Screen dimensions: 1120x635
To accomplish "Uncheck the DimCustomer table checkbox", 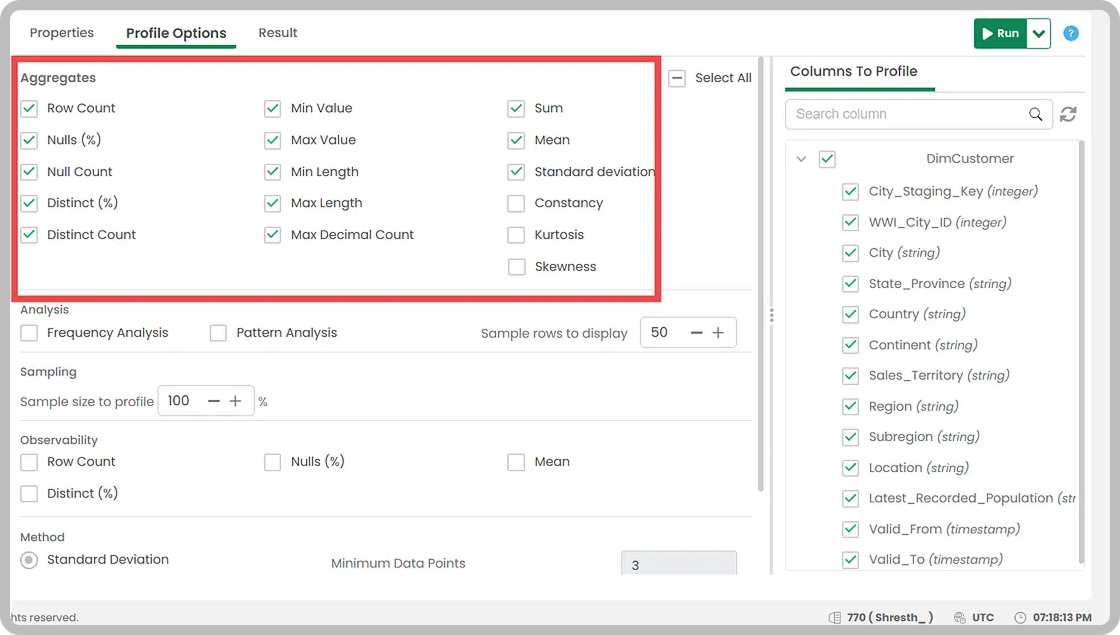I will tap(827, 159).
